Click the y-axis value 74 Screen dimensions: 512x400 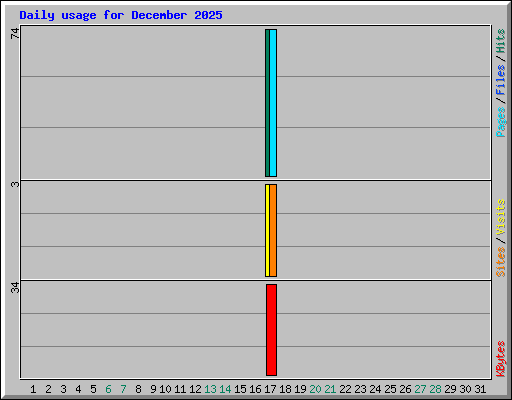coord(15,33)
